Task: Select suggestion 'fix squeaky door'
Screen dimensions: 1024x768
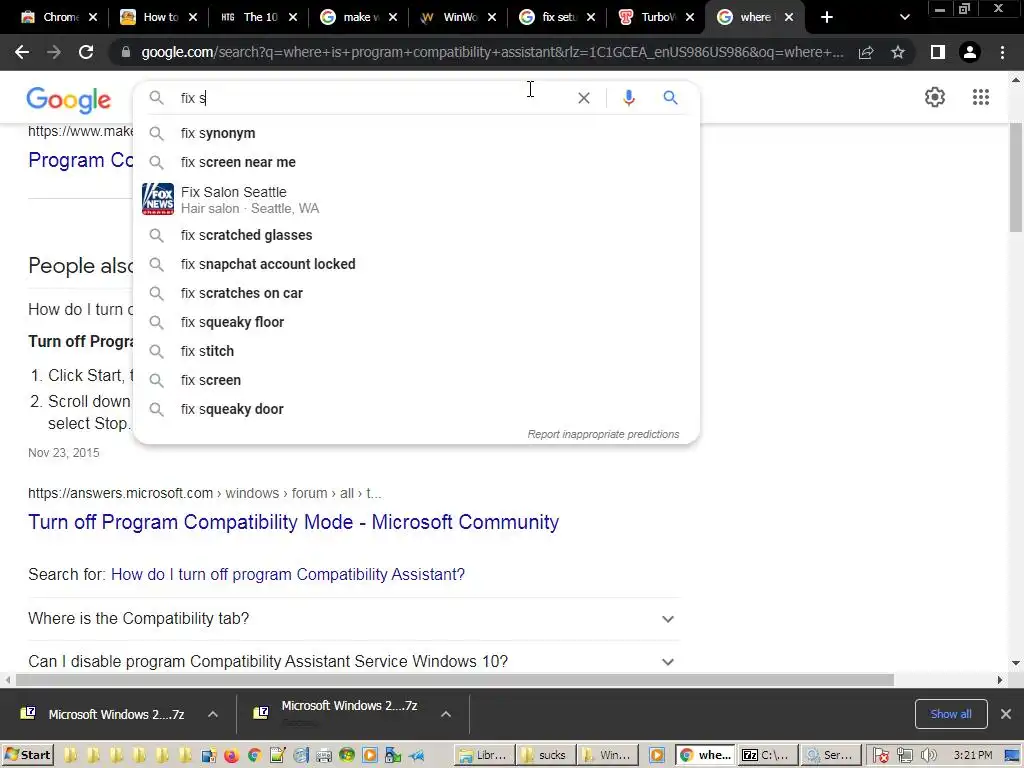Action: click(417, 409)
